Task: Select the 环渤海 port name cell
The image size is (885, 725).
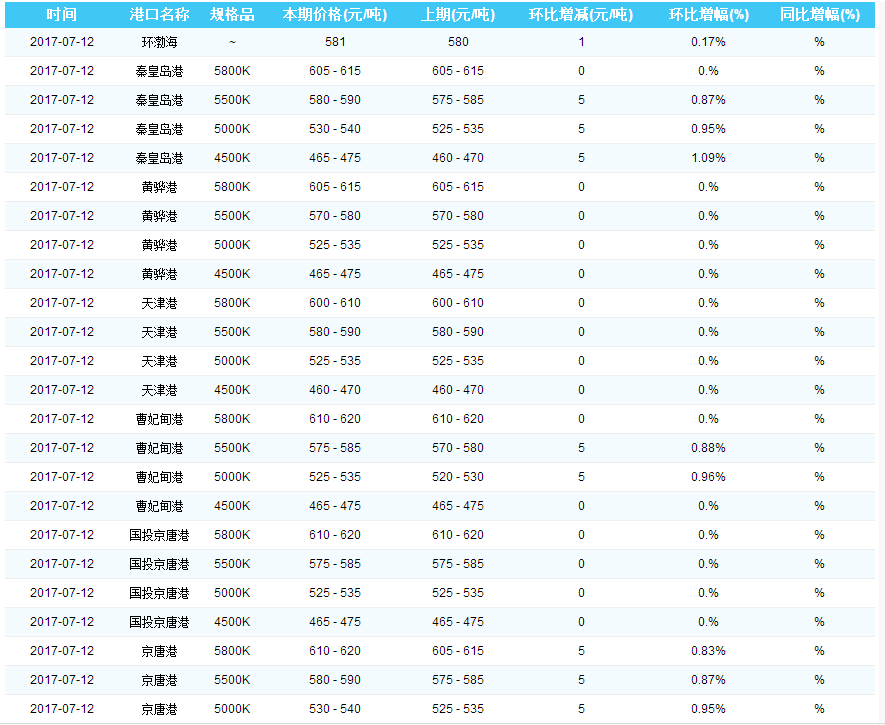Action: click(x=159, y=42)
